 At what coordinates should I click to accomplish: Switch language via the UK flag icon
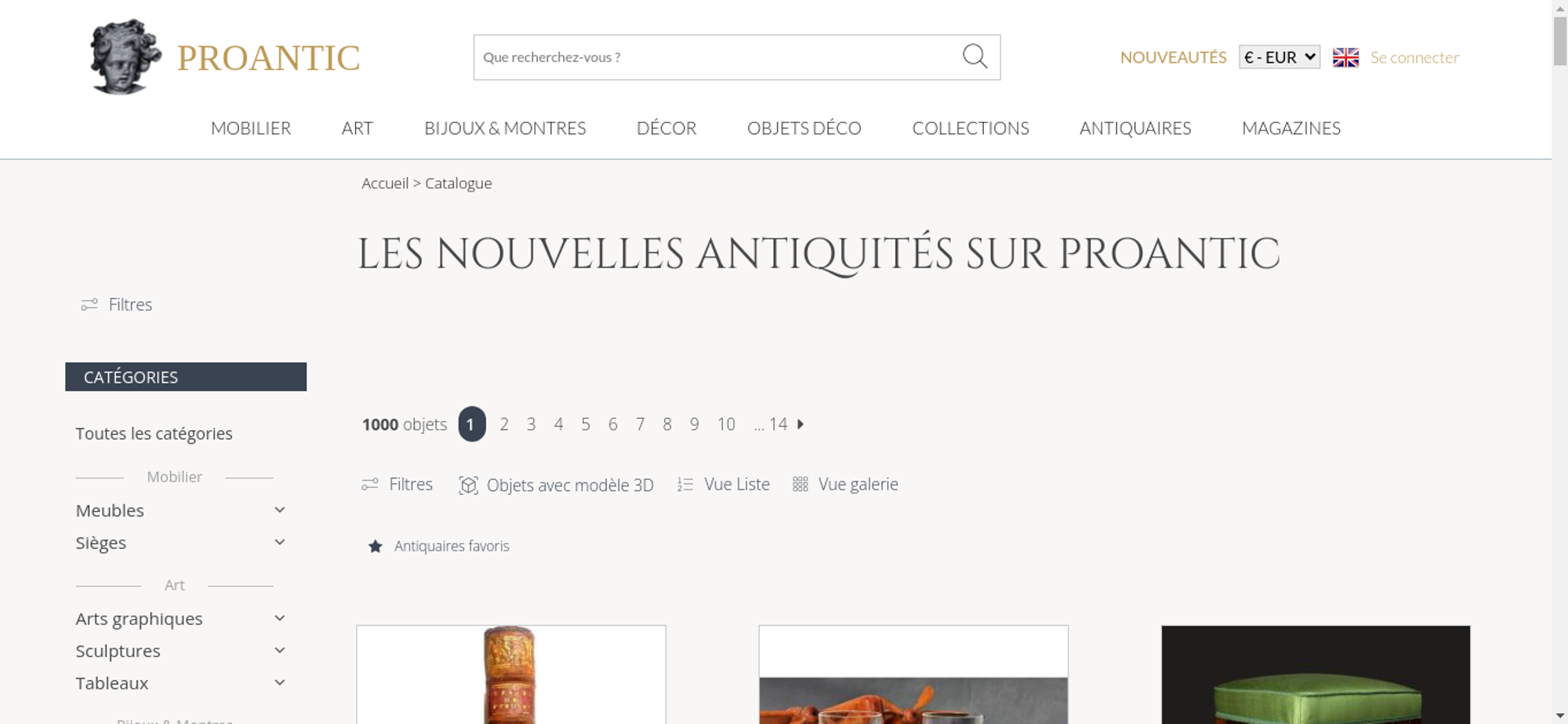(1345, 57)
